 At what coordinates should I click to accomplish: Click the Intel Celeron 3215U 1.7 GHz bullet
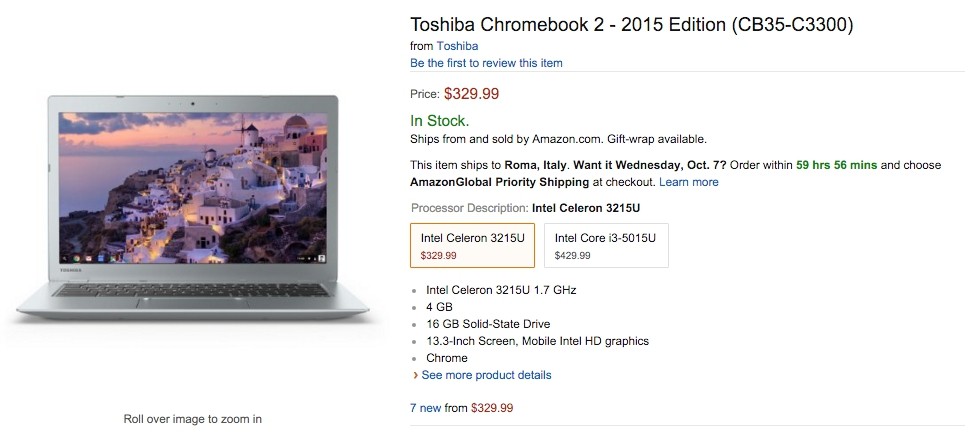pos(501,290)
